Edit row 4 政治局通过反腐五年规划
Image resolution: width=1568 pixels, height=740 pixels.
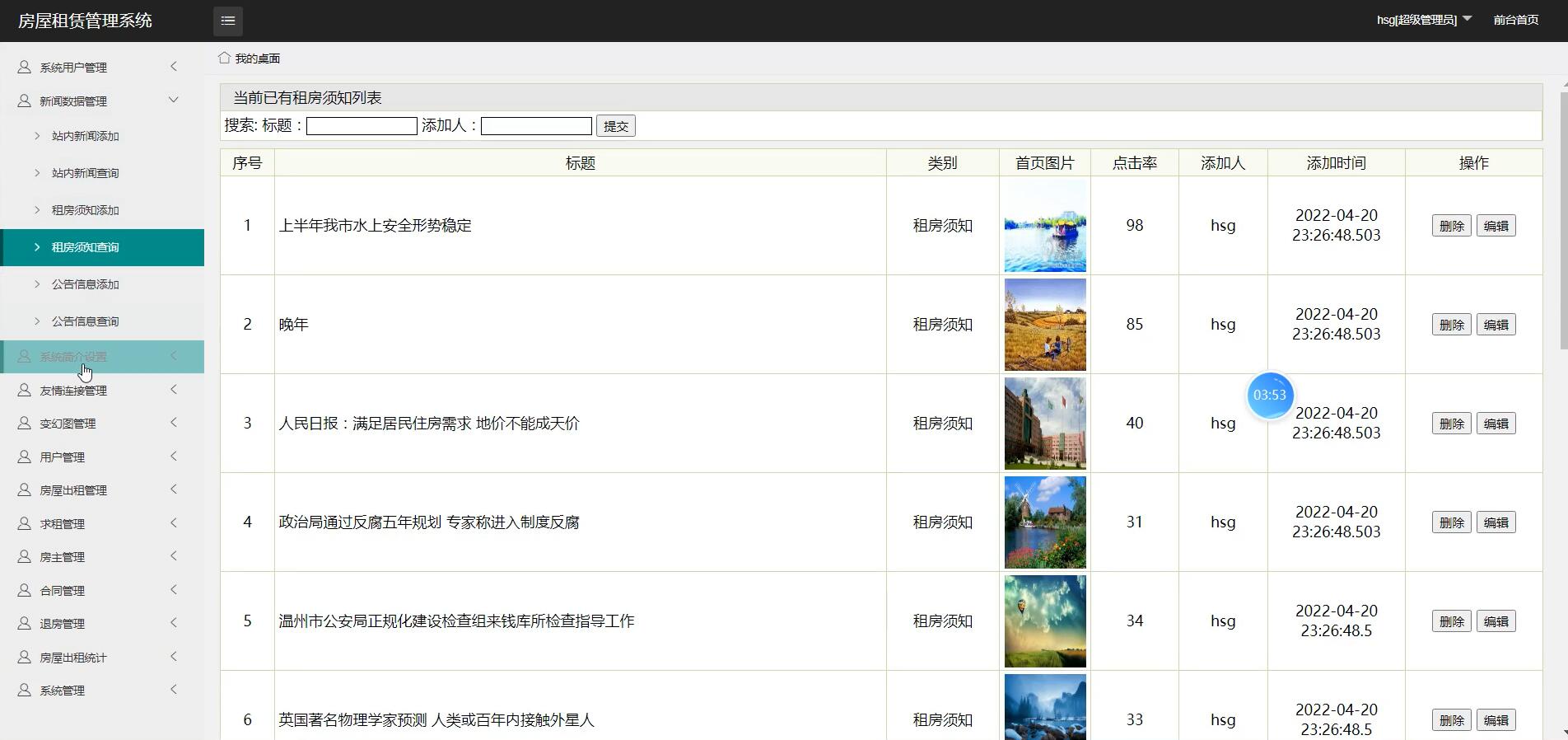pos(1496,522)
